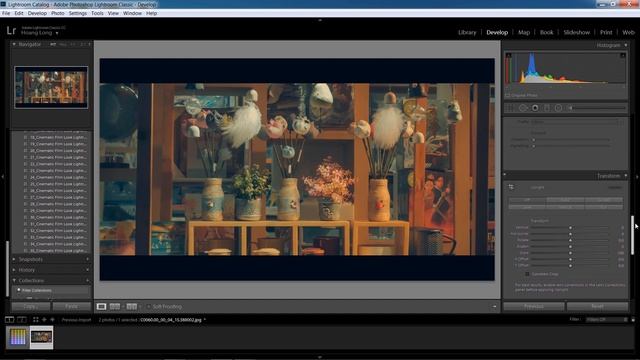Click the Paste settings button
The image size is (640, 360).
tap(71, 306)
